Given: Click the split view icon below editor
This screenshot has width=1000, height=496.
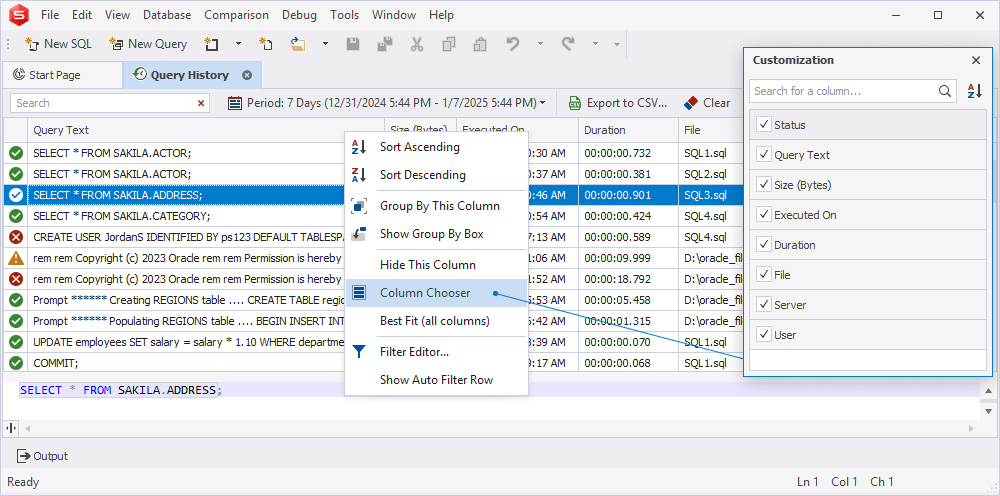Looking at the screenshot, I should click(11, 428).
